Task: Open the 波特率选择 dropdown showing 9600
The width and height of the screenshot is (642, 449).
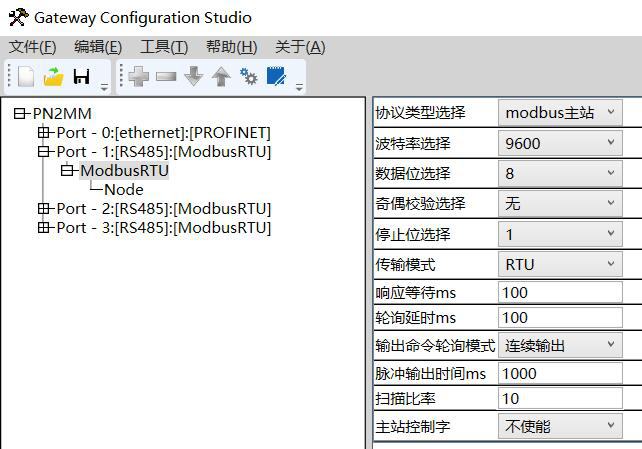Action: coord(560,143)
